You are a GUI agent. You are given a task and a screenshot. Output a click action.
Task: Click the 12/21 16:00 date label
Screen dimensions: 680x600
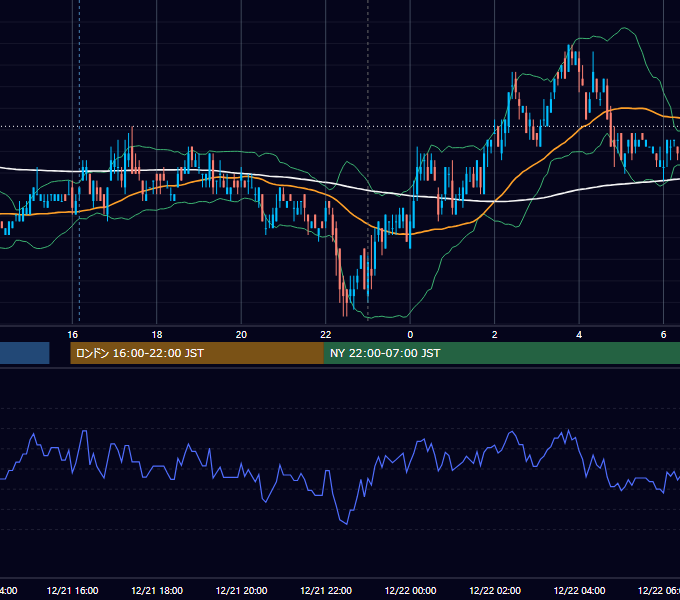(72, 590)
